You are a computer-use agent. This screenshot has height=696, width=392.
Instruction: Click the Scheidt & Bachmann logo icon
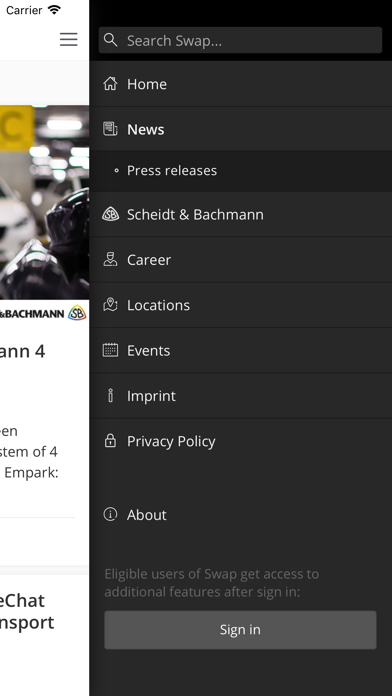pos(110,214)
